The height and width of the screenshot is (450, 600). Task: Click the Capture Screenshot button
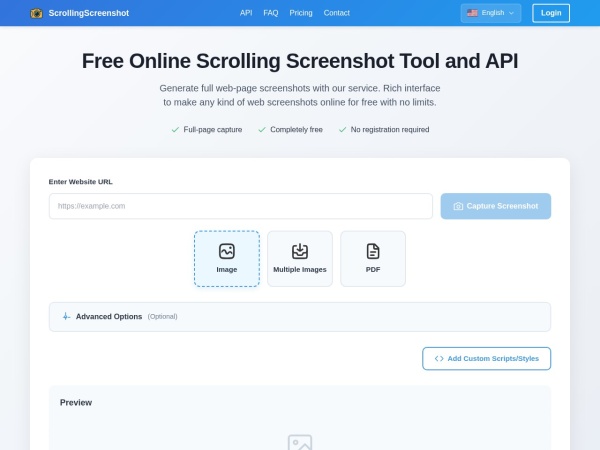tap(496, 206)
